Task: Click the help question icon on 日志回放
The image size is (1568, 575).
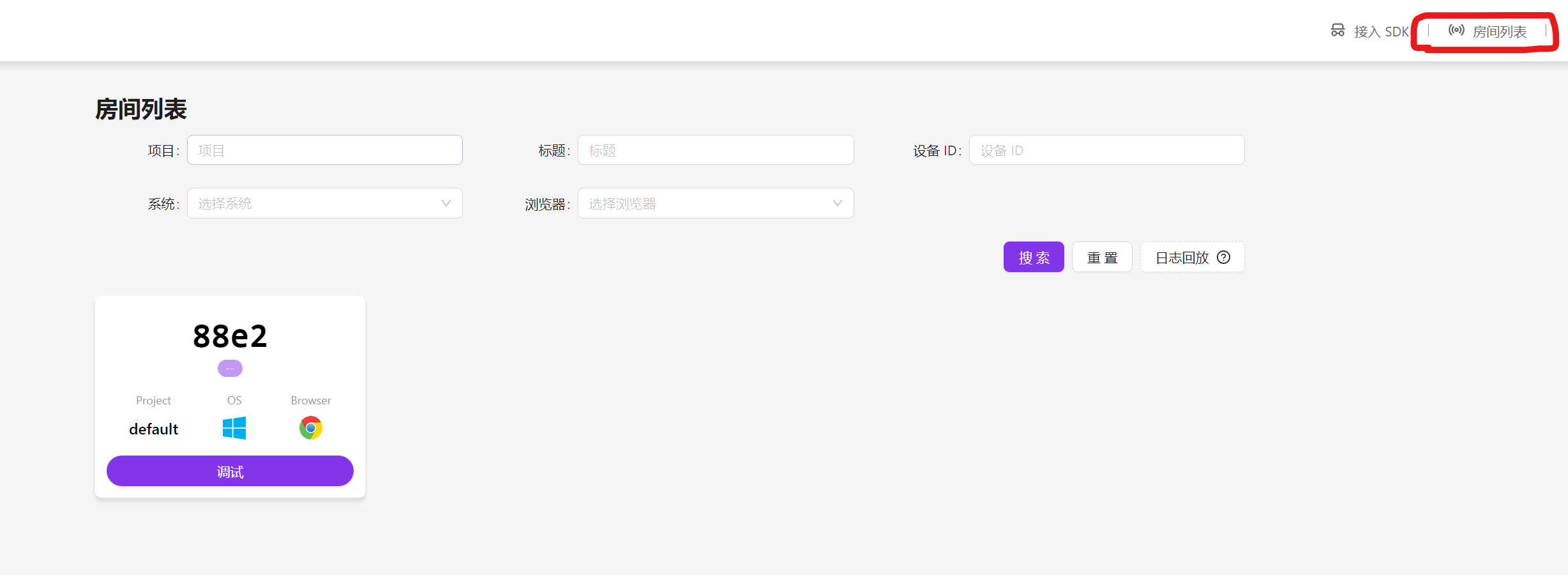Action: [1223, 257]
